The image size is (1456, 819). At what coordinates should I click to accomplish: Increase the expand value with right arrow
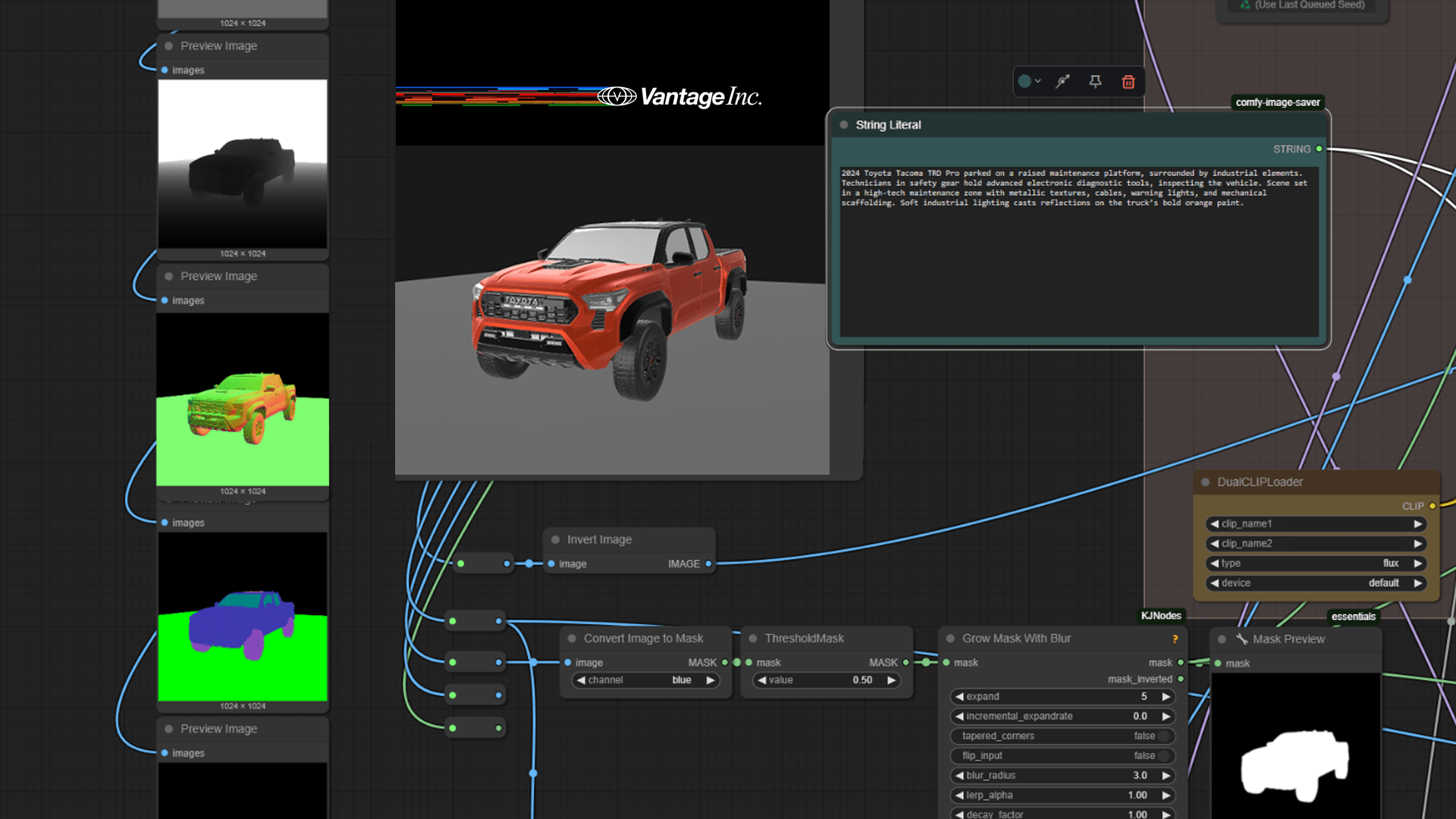pyautogui.click(x=1166, y=696)
